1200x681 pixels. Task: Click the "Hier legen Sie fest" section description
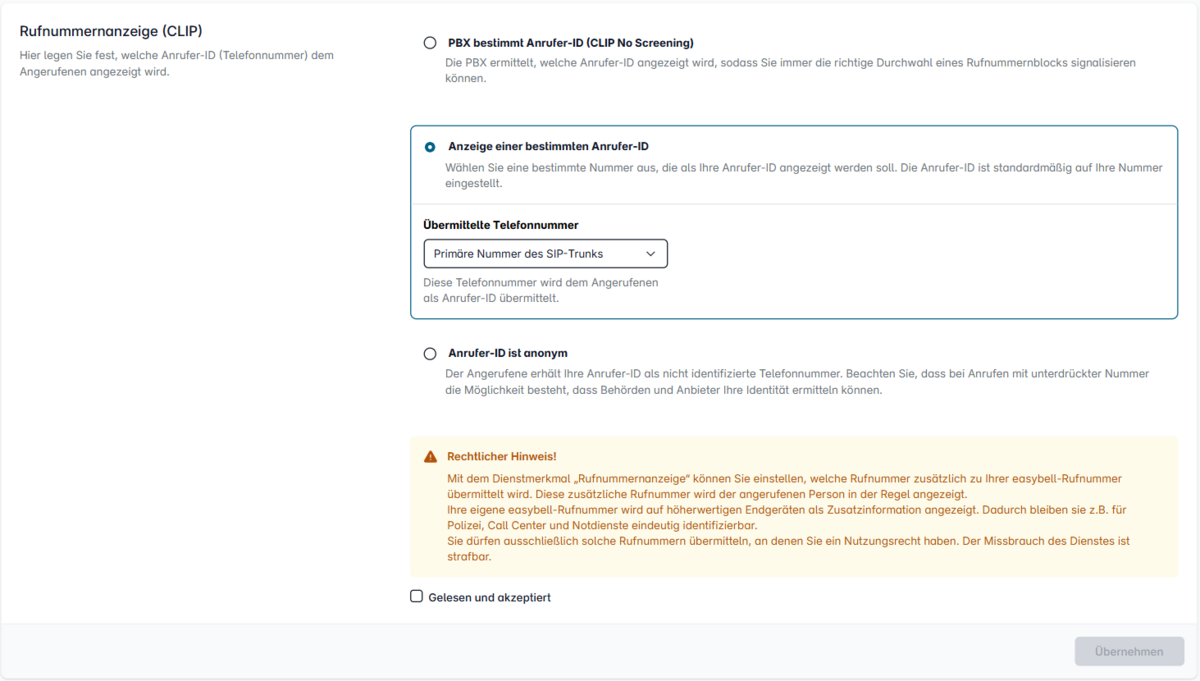point(176,63)
